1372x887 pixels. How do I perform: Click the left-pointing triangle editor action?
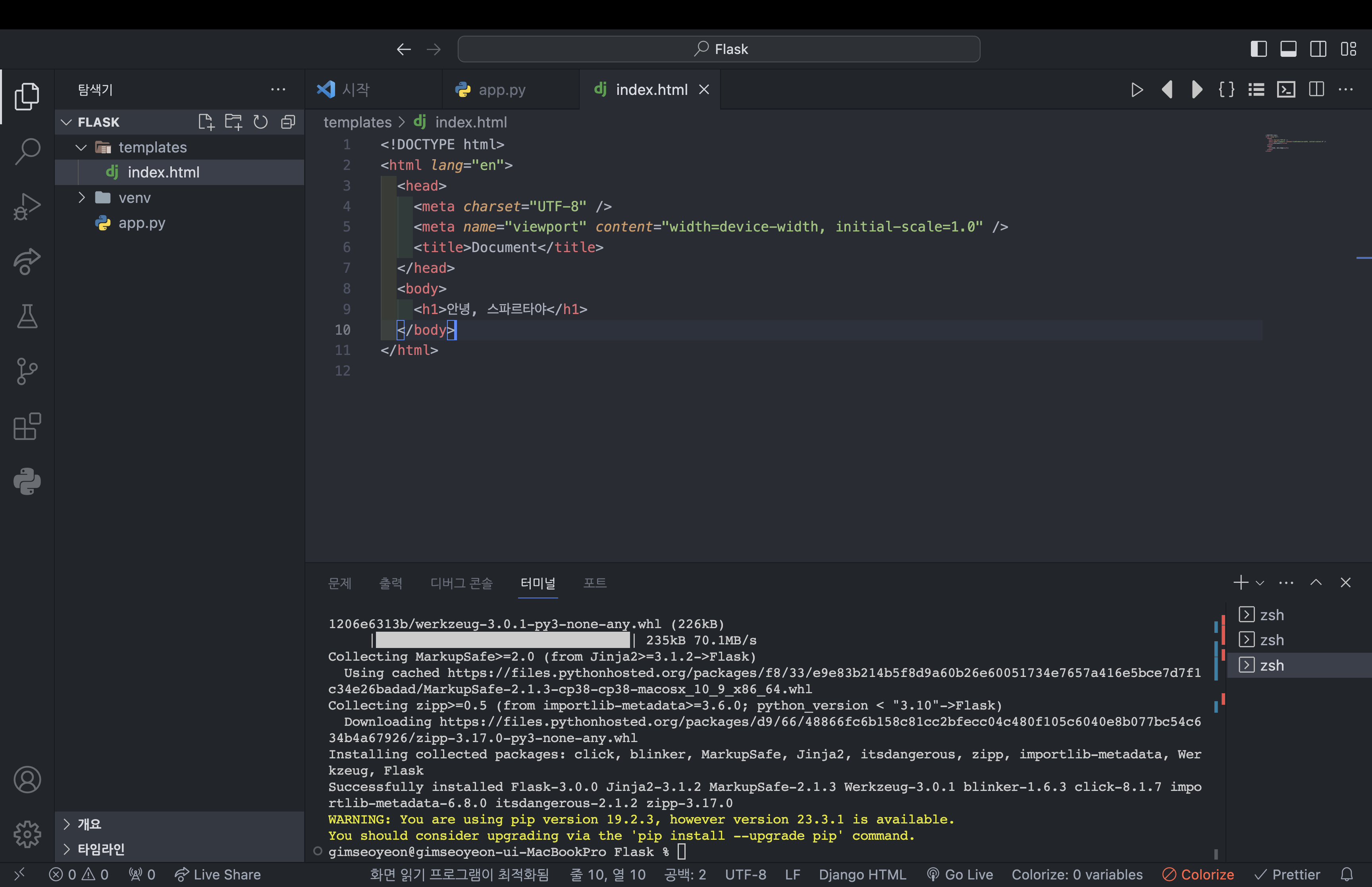(x=1167, y=90)
